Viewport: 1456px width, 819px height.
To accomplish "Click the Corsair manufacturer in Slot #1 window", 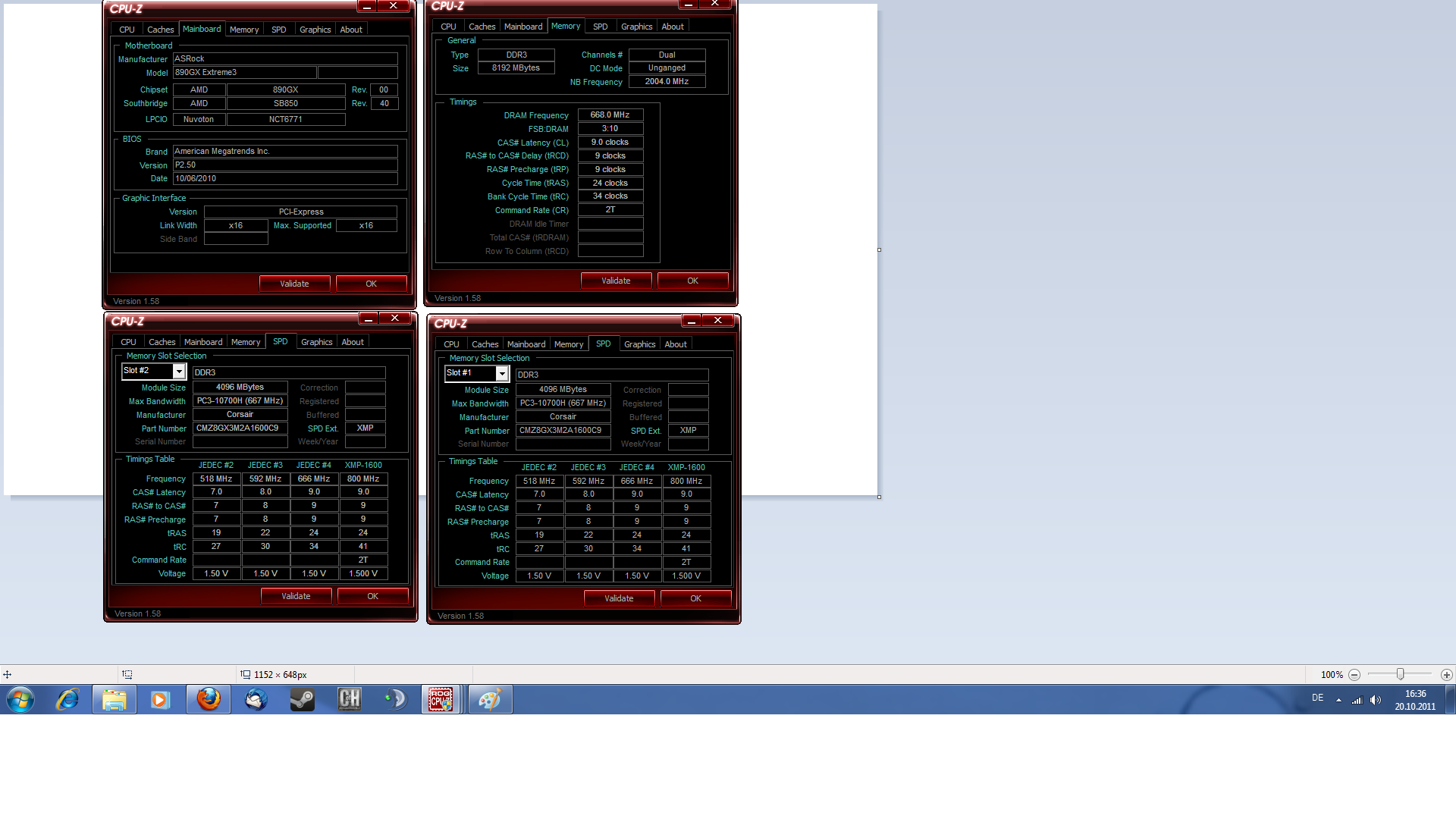I will (x=563, y=416).
